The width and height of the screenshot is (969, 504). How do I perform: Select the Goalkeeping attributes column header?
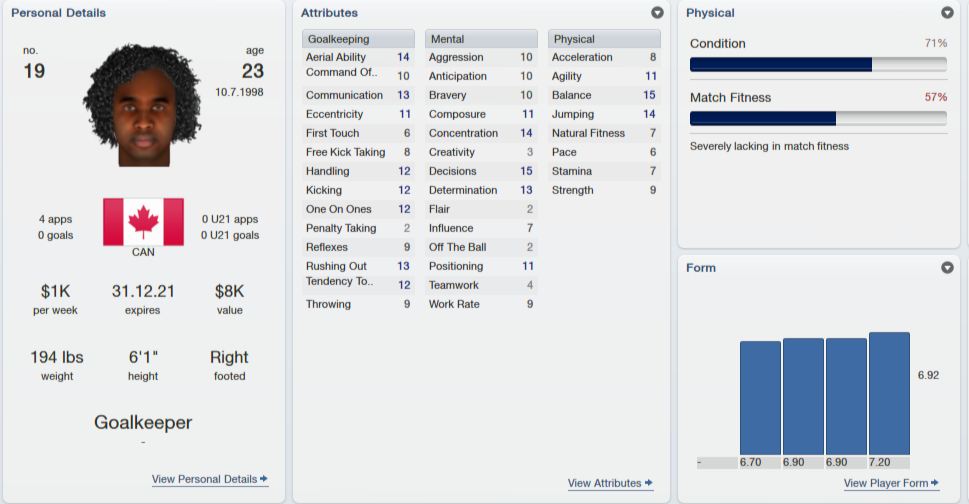(358, 39)
